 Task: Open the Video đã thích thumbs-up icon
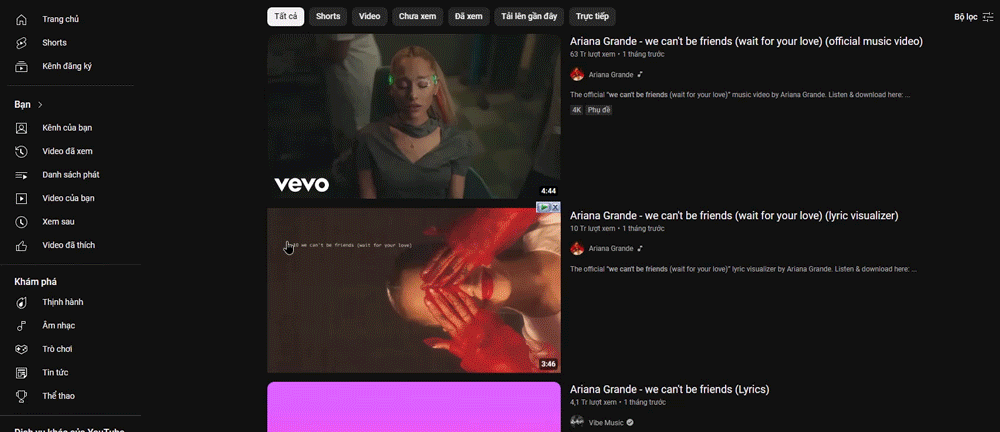click(x=21, y=245)
